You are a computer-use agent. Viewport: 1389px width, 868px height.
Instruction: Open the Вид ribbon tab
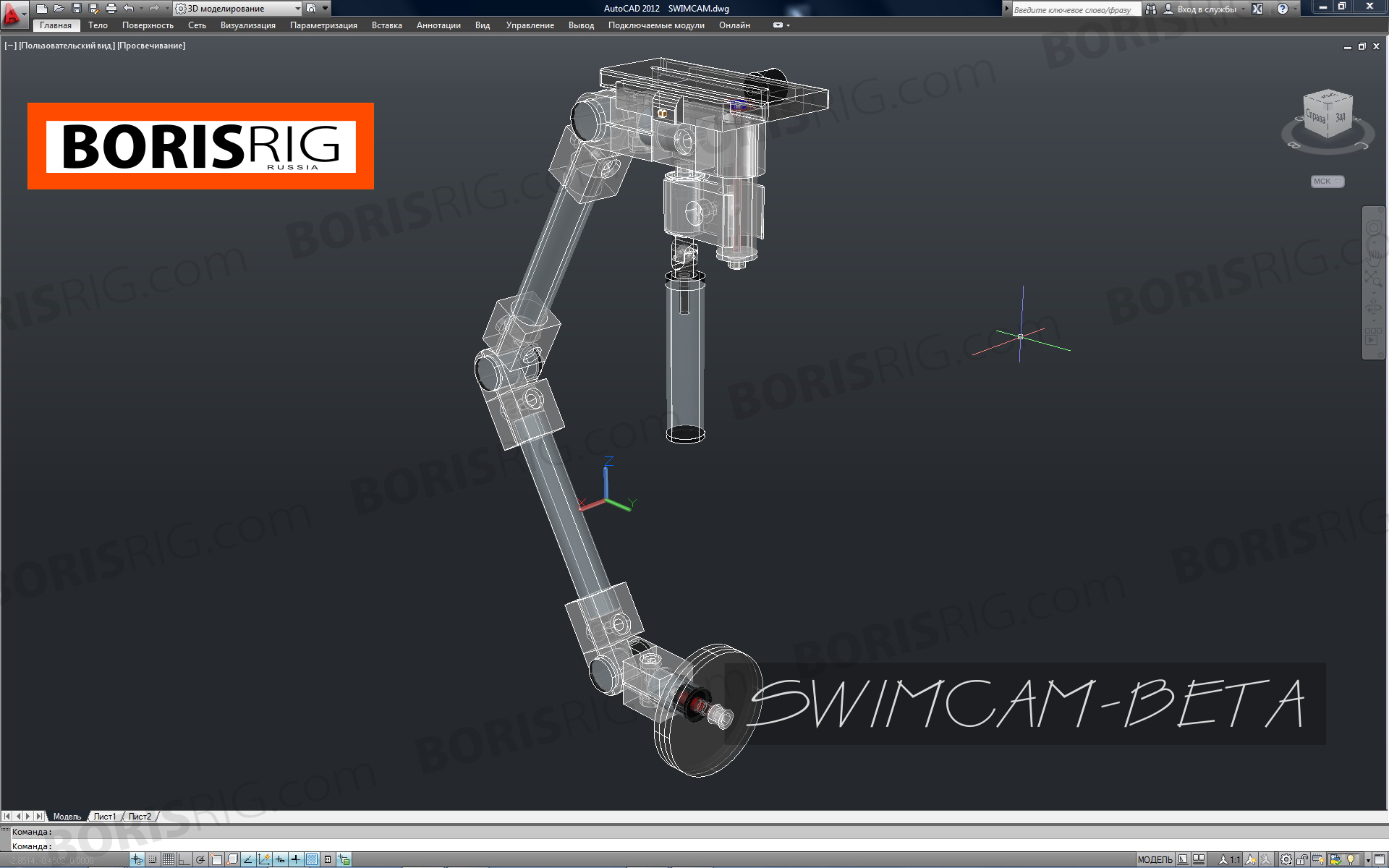[483, 25]
